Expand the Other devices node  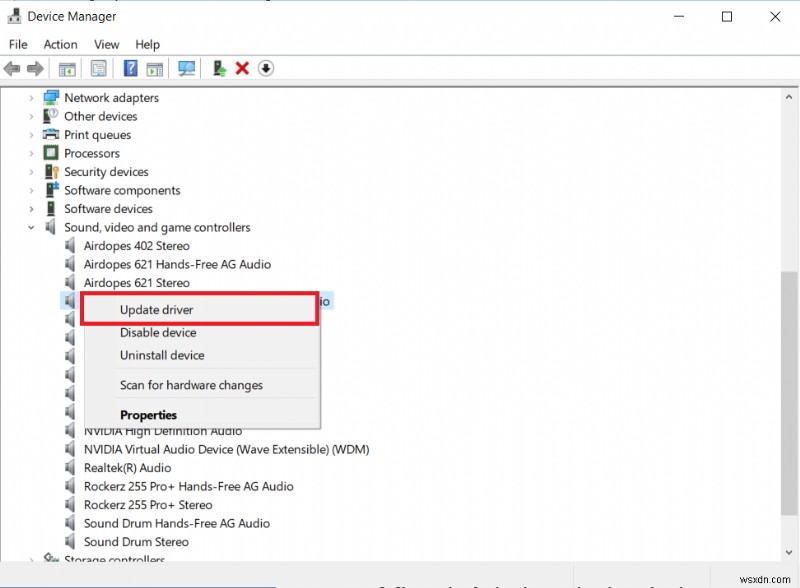pos(31,116)
